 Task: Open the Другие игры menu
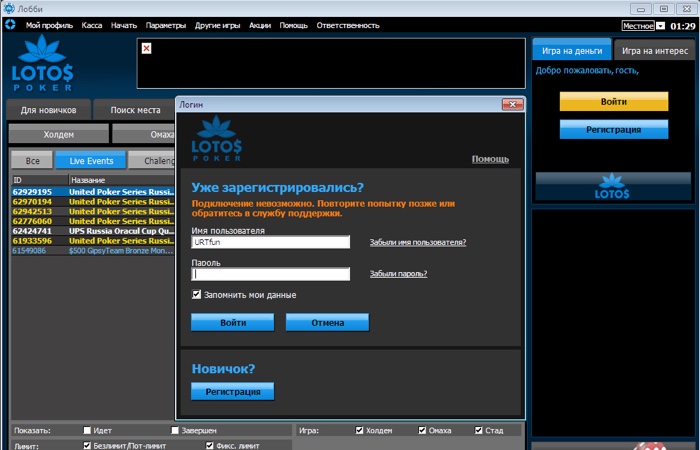217,25
